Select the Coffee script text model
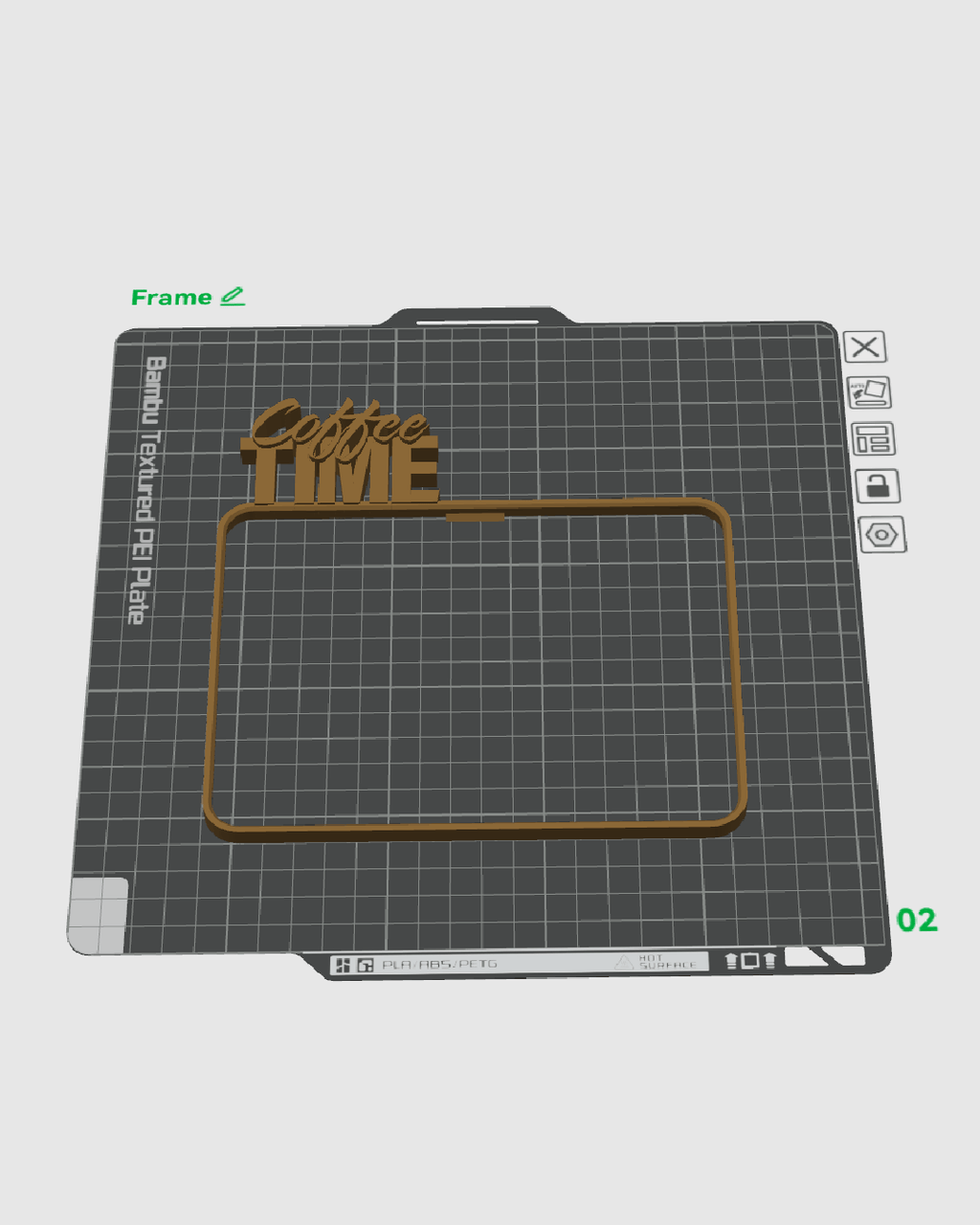 (x=339, y=425)
